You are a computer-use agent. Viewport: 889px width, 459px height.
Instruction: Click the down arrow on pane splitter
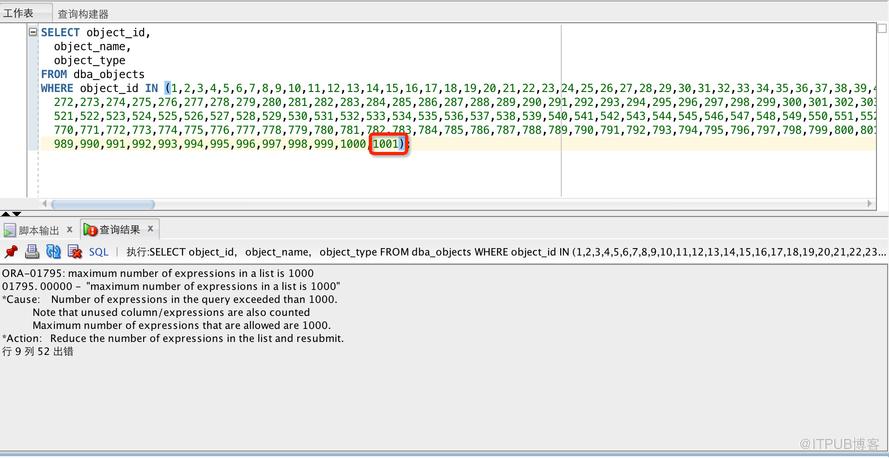click(16, 214)
